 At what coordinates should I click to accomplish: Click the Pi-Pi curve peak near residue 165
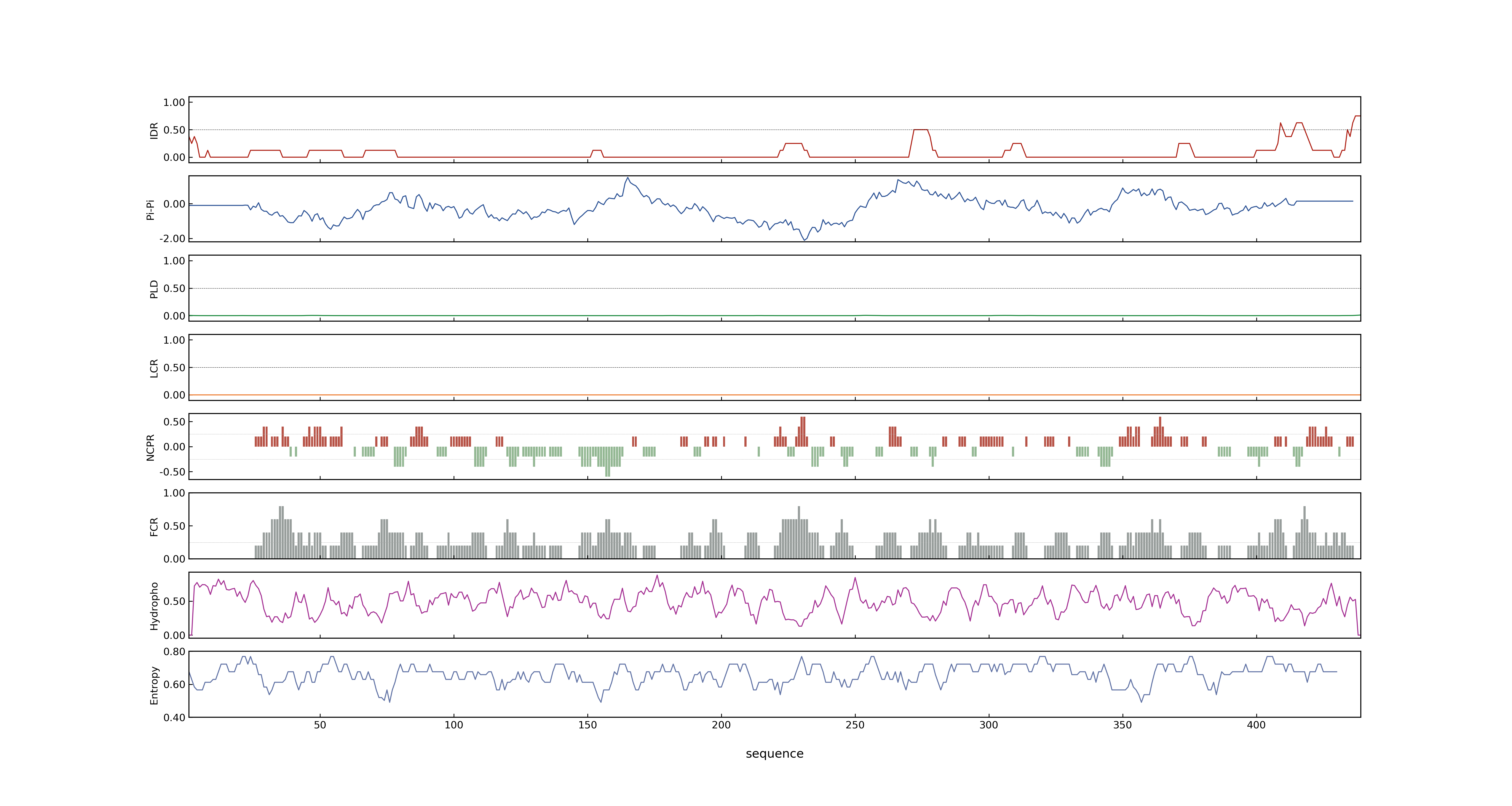click(628, 178)
